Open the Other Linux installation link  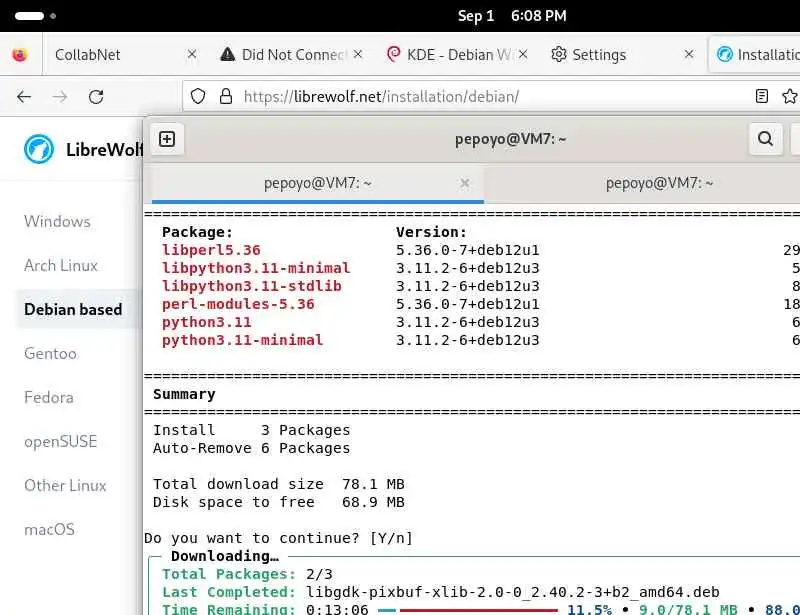[65, 485]
